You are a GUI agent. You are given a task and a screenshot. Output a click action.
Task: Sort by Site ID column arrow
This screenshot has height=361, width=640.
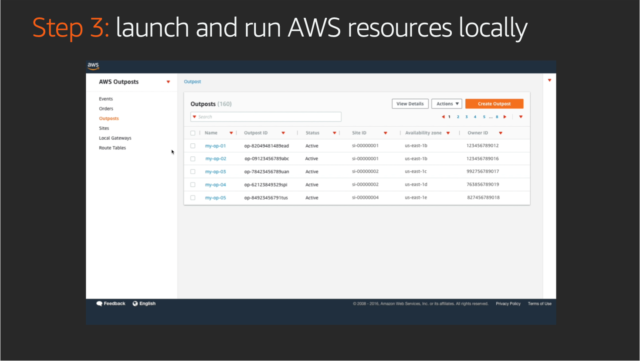point(385,133)
